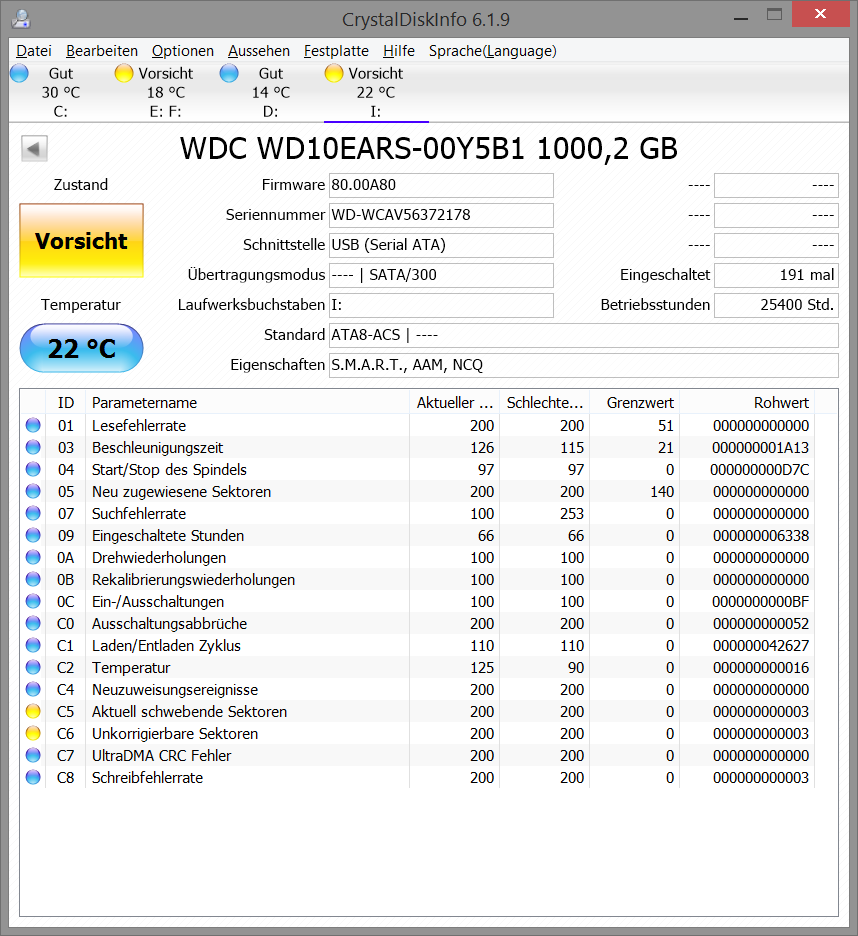This screenshot has height=936, width=858.
Task: Click the Aktueller column header
Action: coord(454,403)
